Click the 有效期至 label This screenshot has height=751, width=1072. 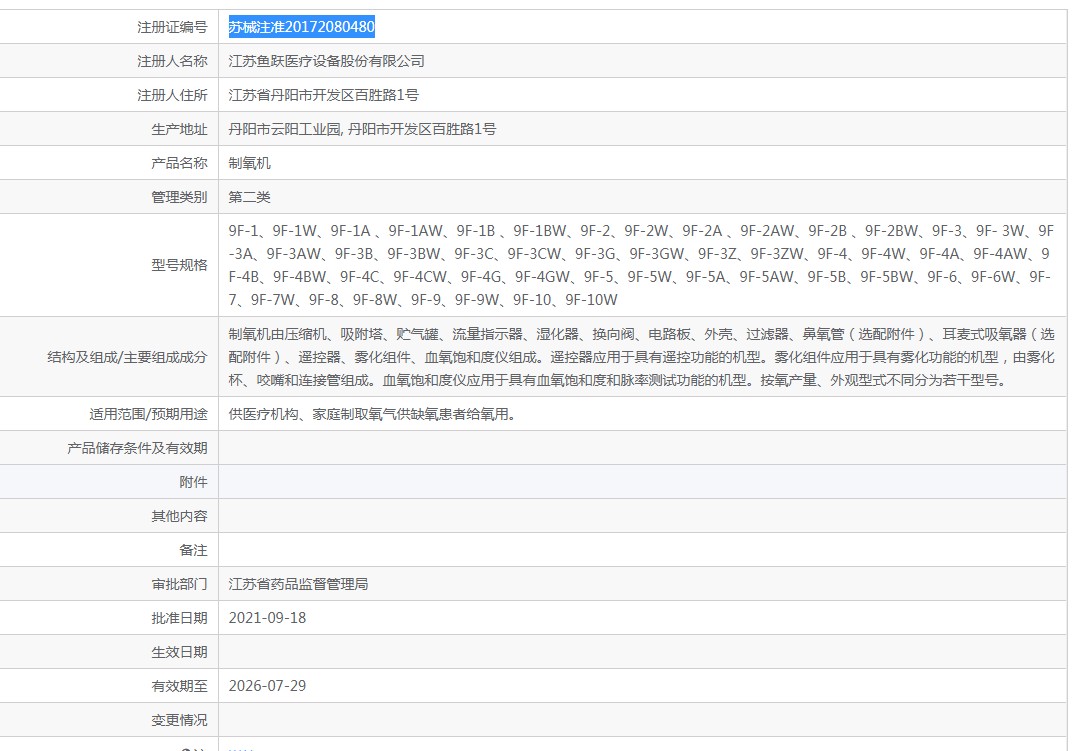[x=179, y=686]
